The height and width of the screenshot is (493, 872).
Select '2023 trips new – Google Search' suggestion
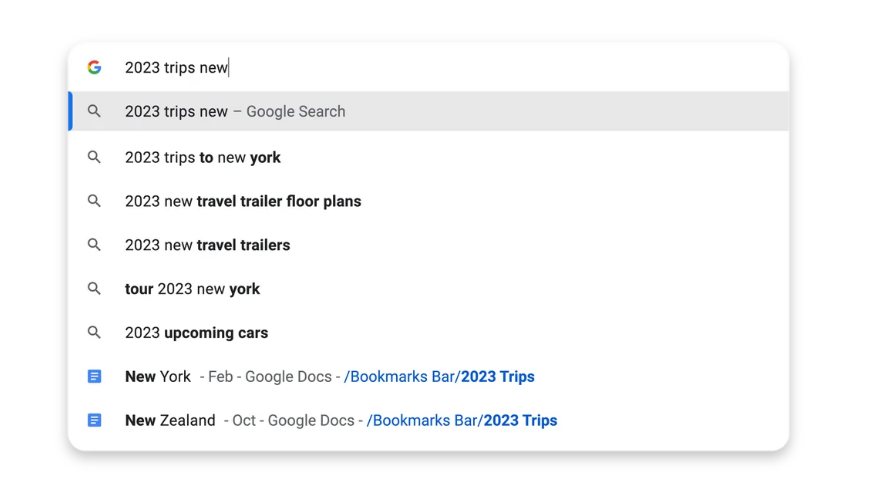coord(428,111)
